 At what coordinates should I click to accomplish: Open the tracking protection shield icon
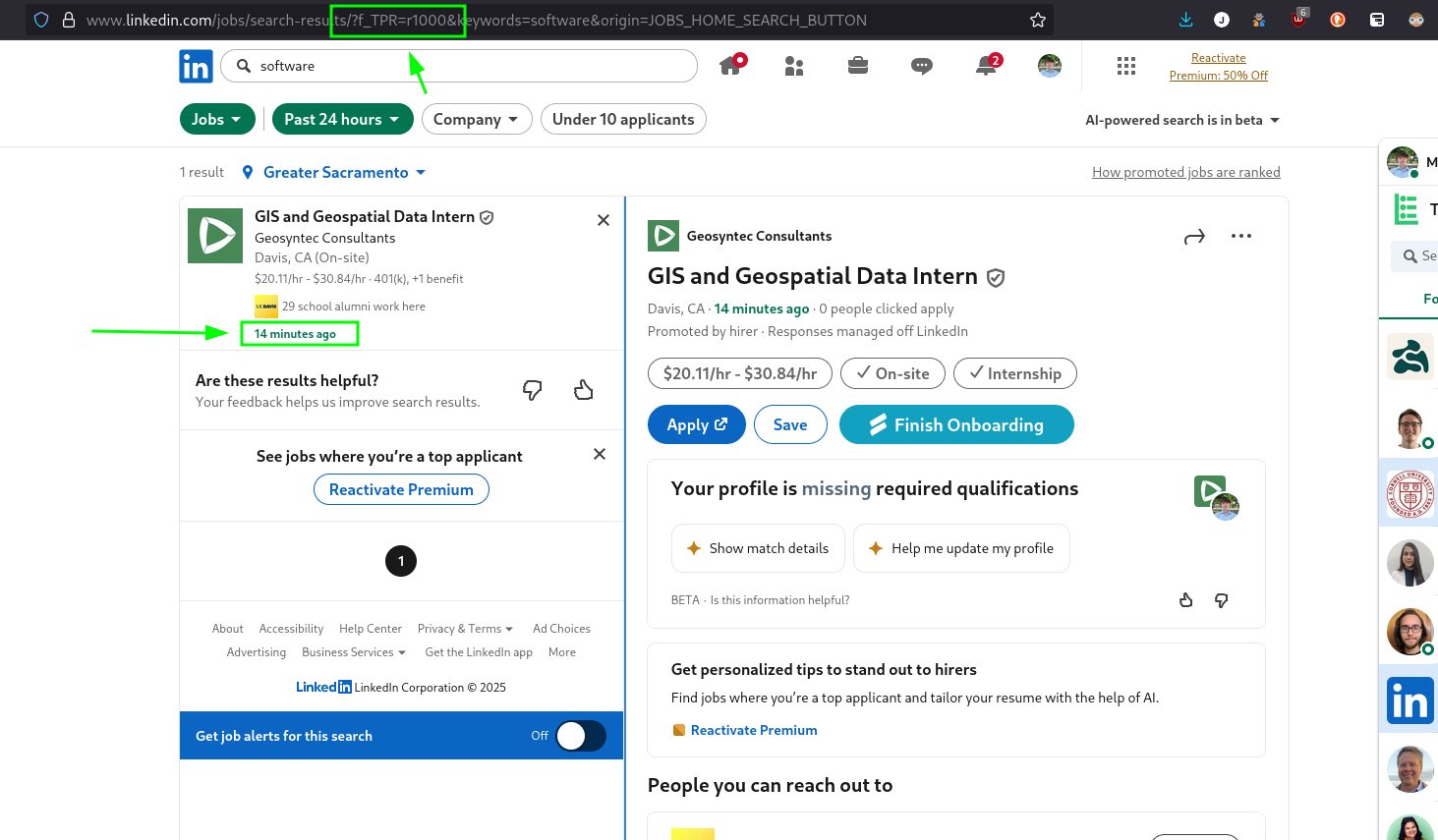click(41, 20)
